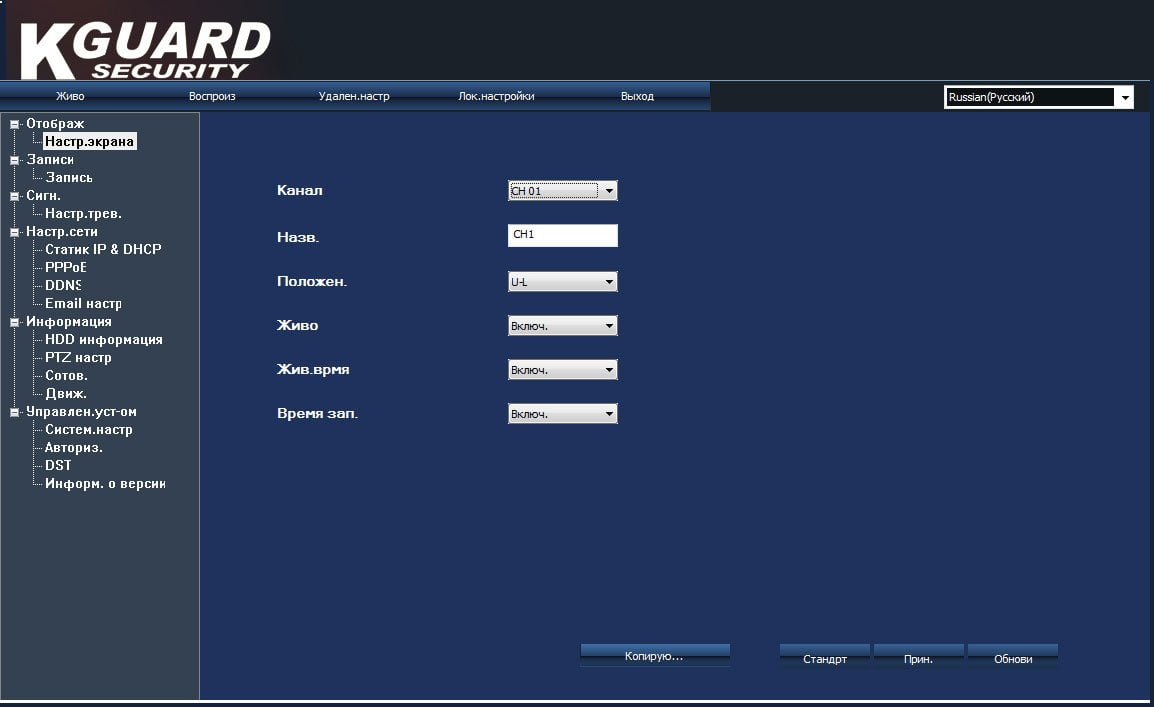1154x707 pixels.
Task: Click the Назв. text field CH1
Action: pyautogui.click(x=562, y=235)
